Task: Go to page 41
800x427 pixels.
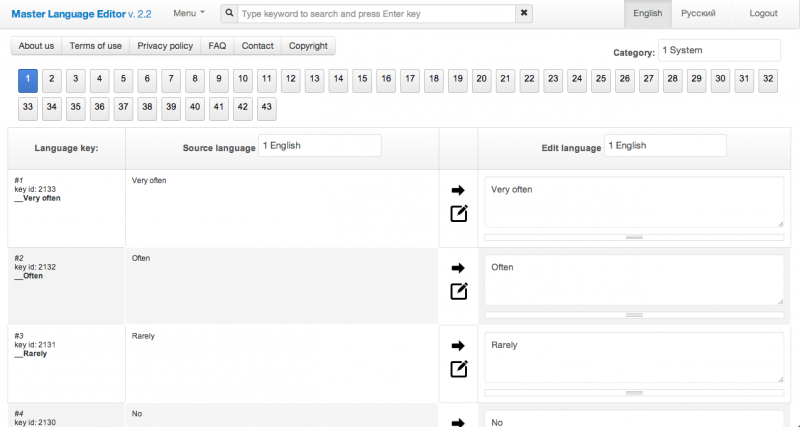Action: (219, 109)
